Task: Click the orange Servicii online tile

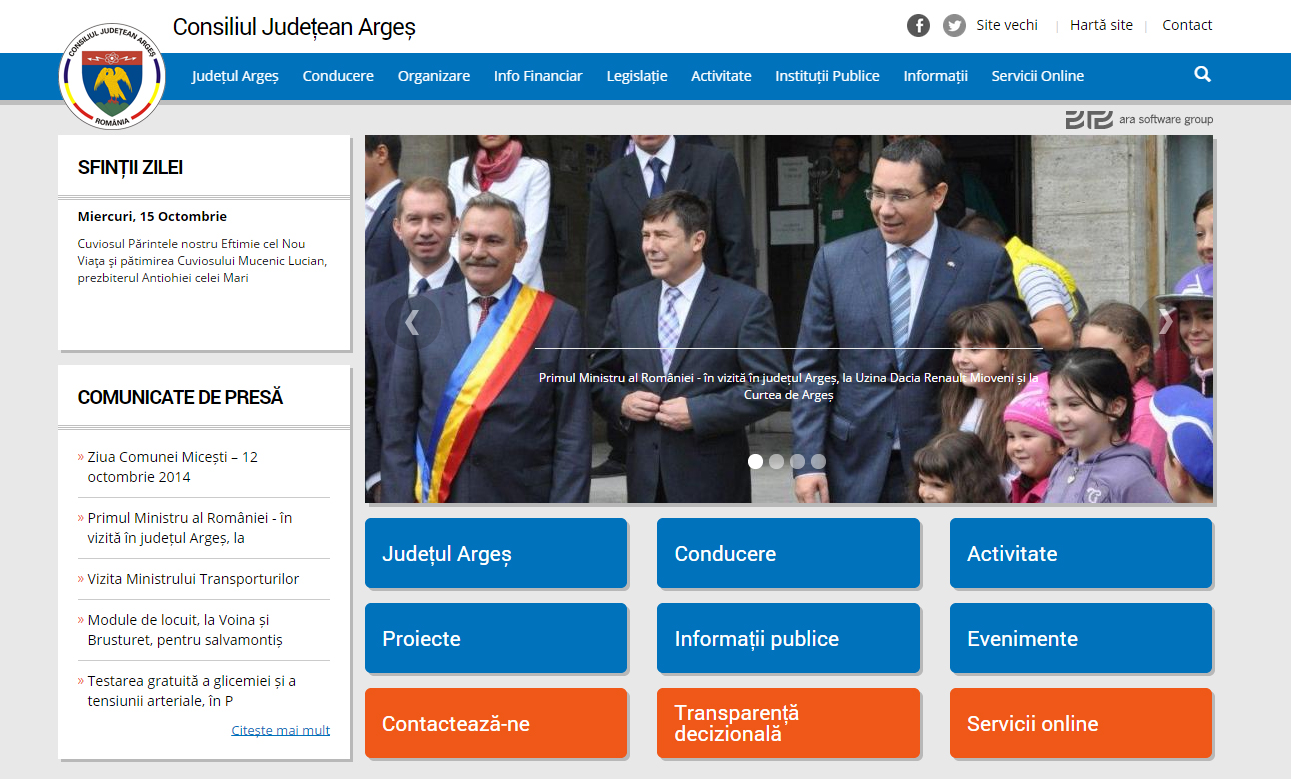Action: tap(1081, 723)
